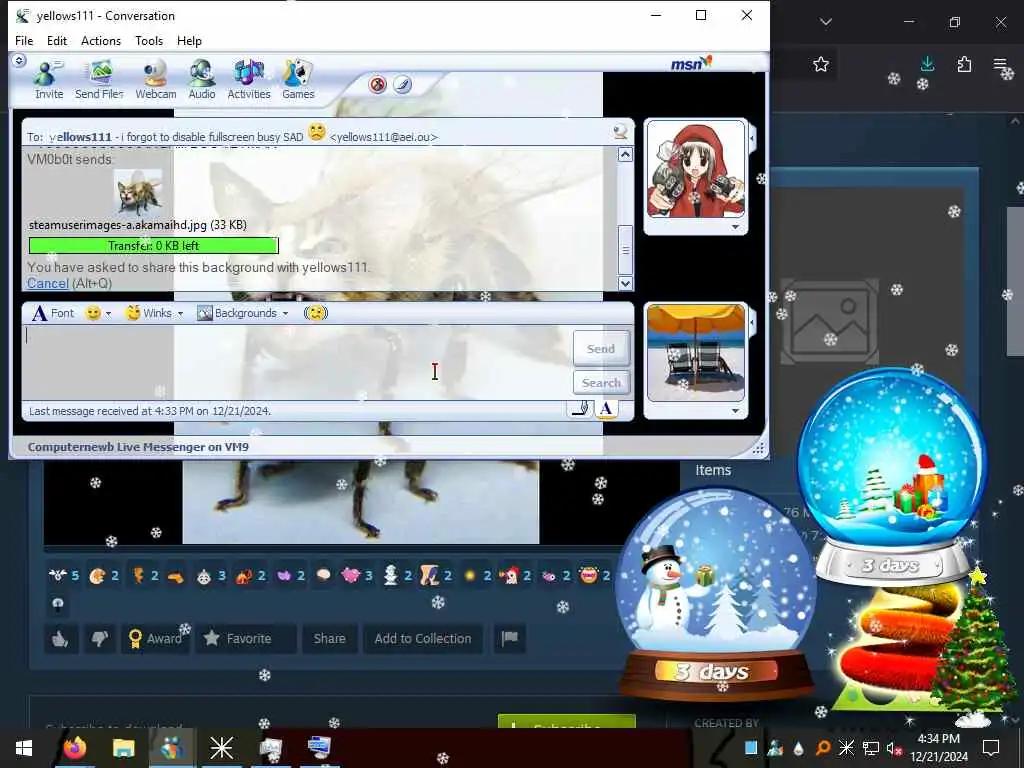Click the laughing face award emoji
This screenshot has height=768, width=1024.
pos(588,575)
